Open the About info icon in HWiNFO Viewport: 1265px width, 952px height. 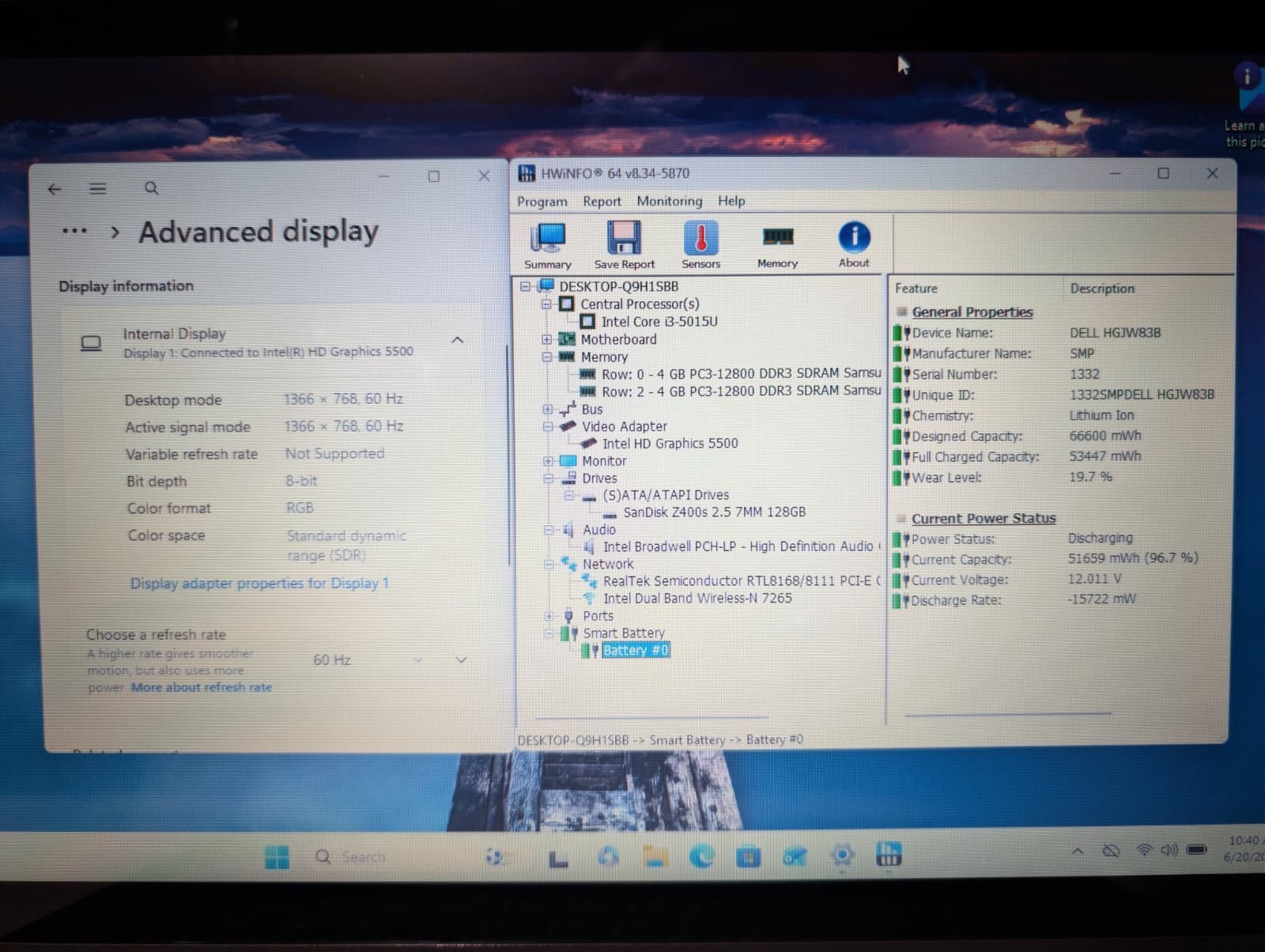click(x=854, y=245)
